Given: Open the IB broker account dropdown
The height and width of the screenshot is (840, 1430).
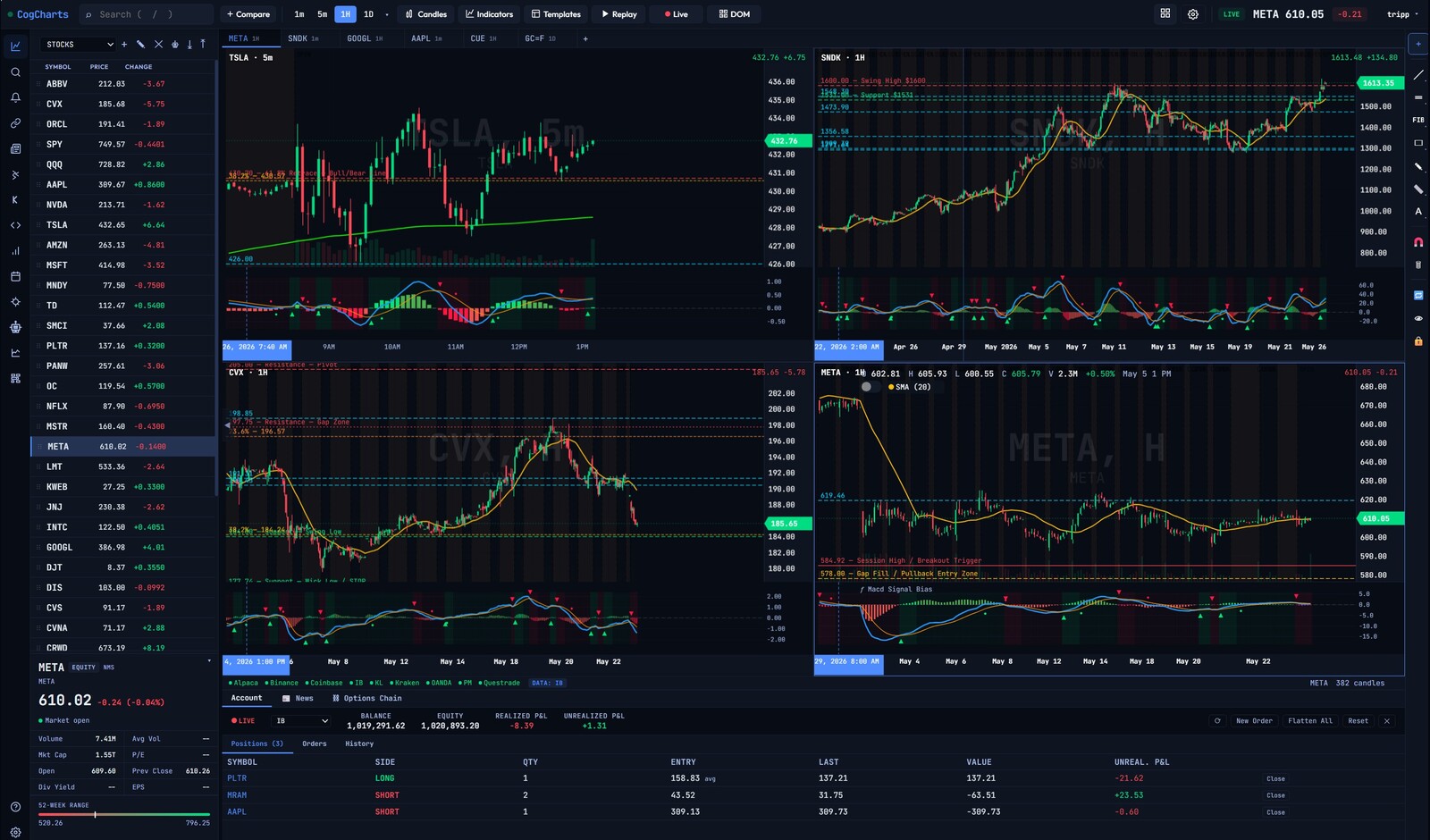Looking at the screenshot, I should tap(301, 720).
